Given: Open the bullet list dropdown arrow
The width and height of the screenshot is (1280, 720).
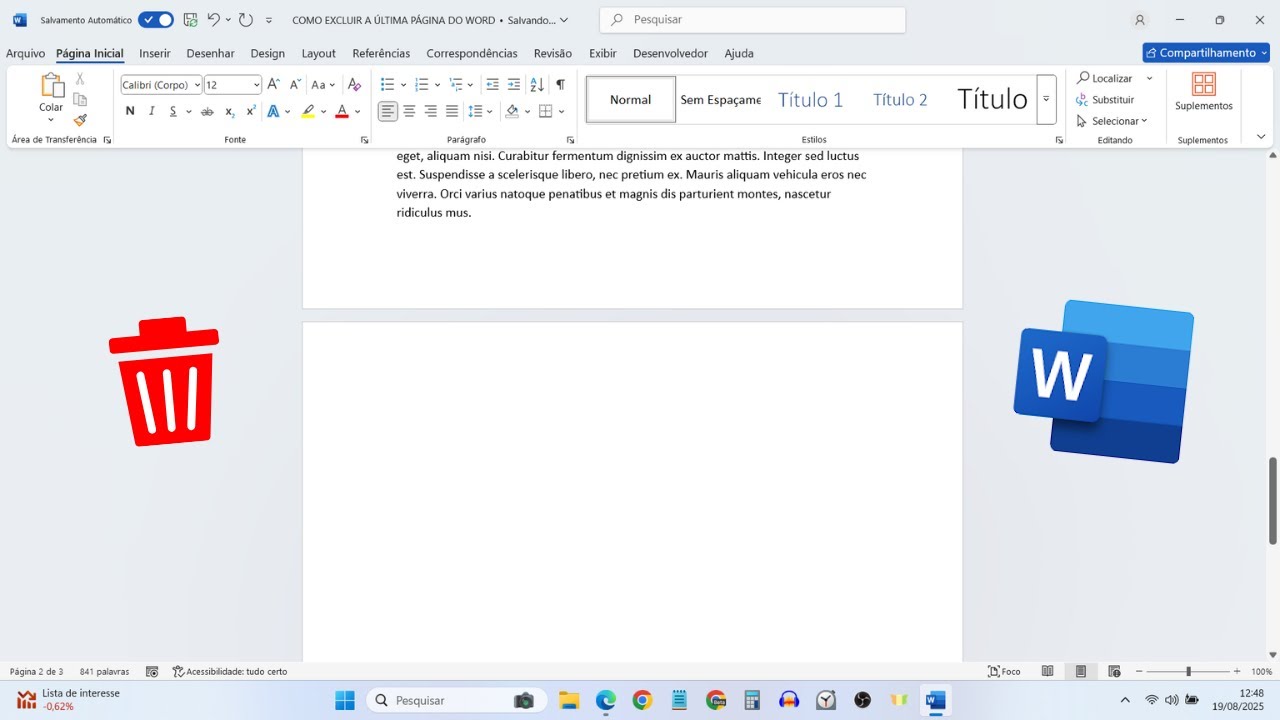Looking at the screenshot, I should tap(403, 85).
